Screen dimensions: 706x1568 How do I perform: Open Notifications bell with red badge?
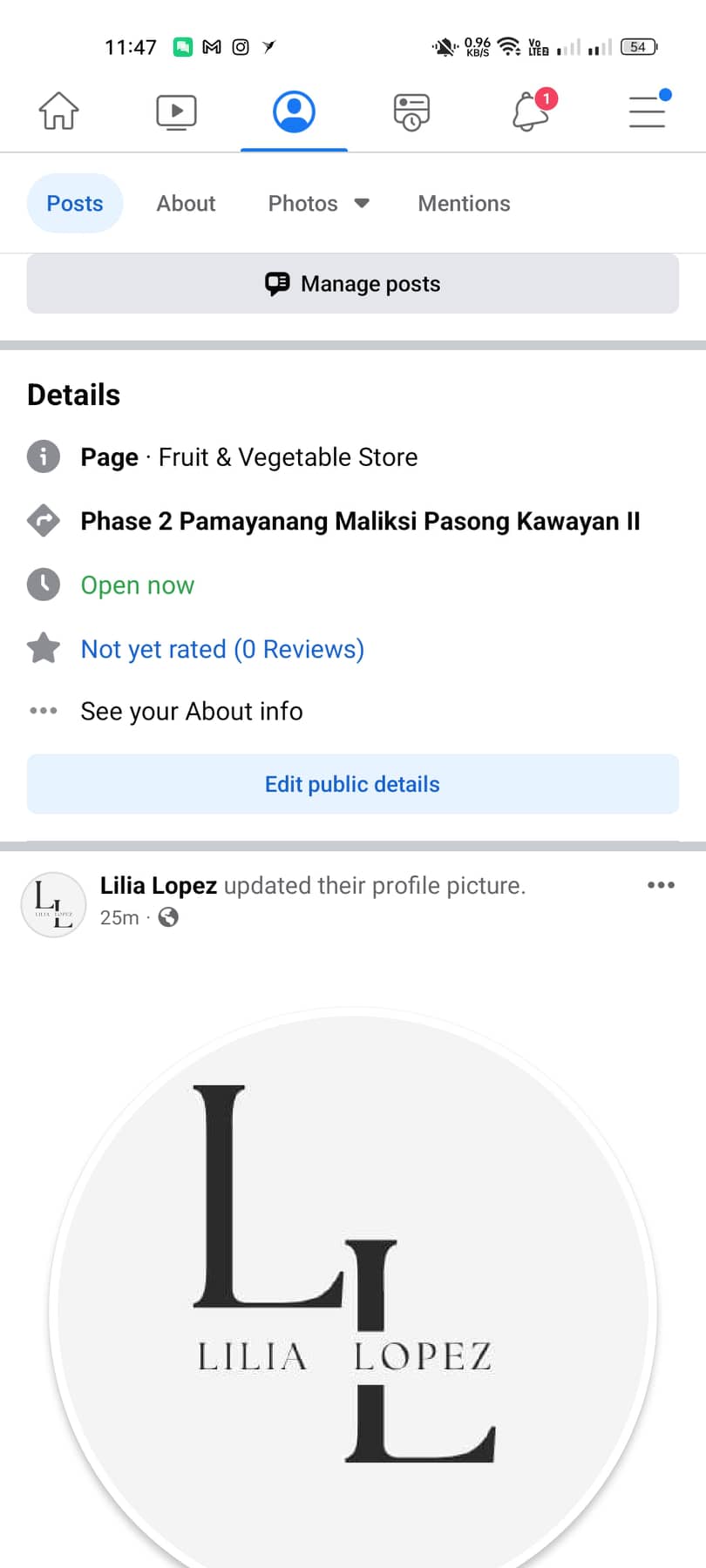[x=530, y=112]
